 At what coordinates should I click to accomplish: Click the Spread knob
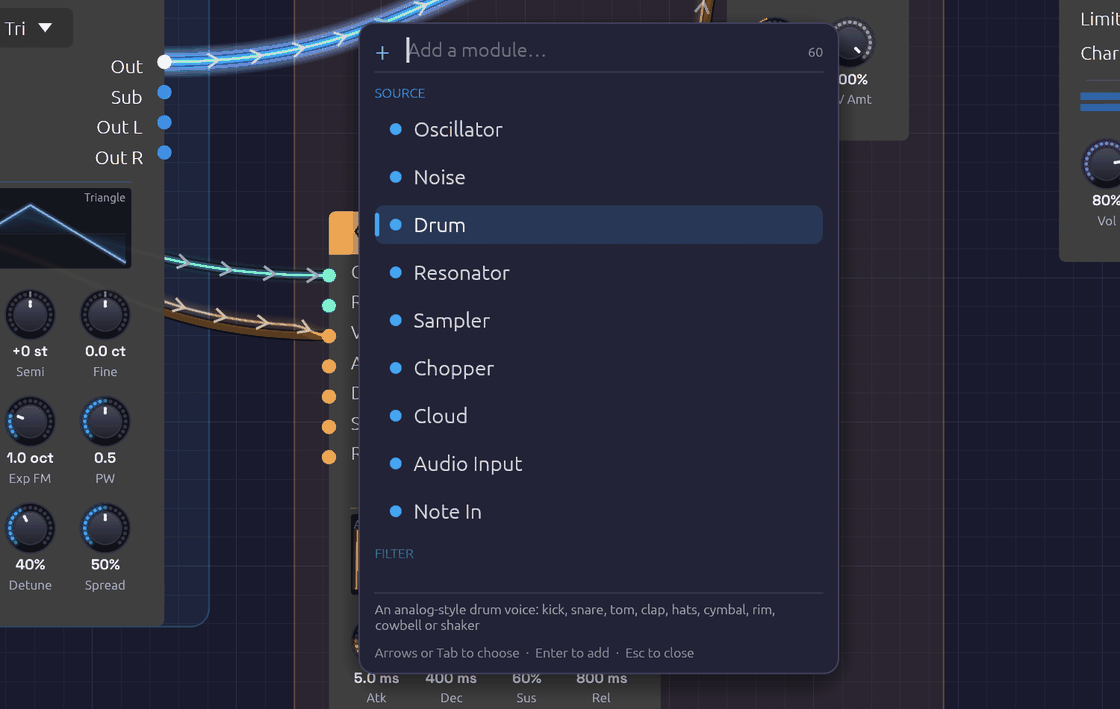pyautogui.click(x=105, y=528)
